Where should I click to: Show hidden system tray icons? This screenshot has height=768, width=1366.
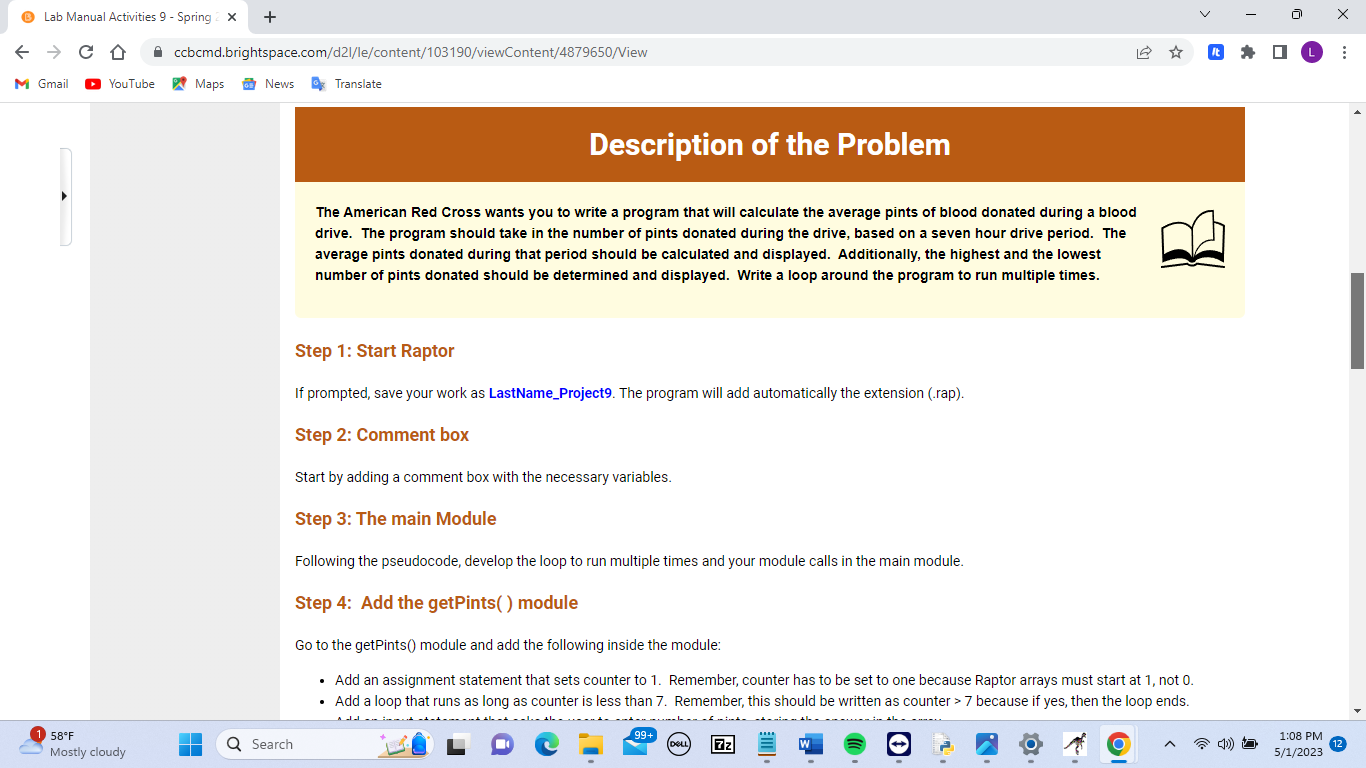1168,744
